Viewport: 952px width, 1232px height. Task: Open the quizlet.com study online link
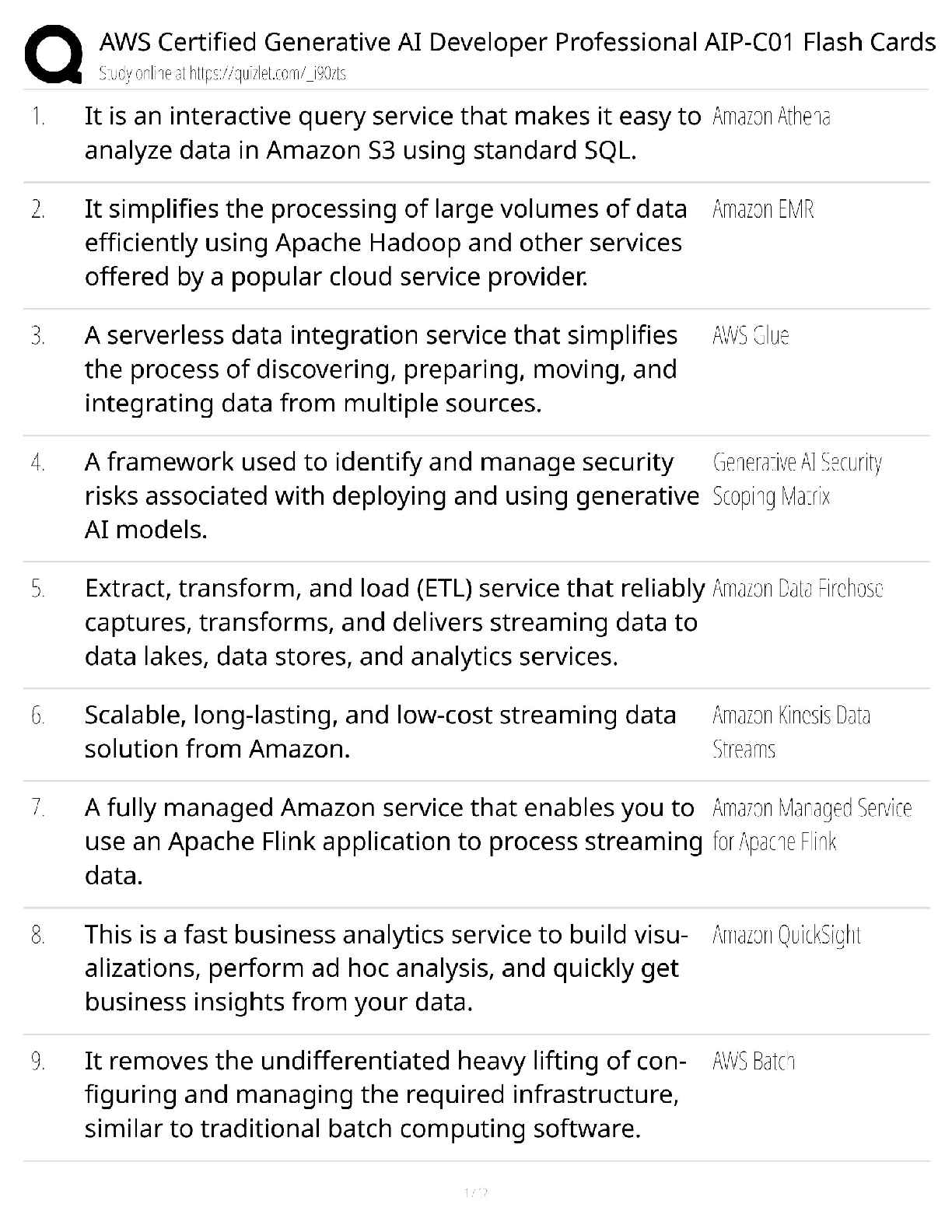222,74
